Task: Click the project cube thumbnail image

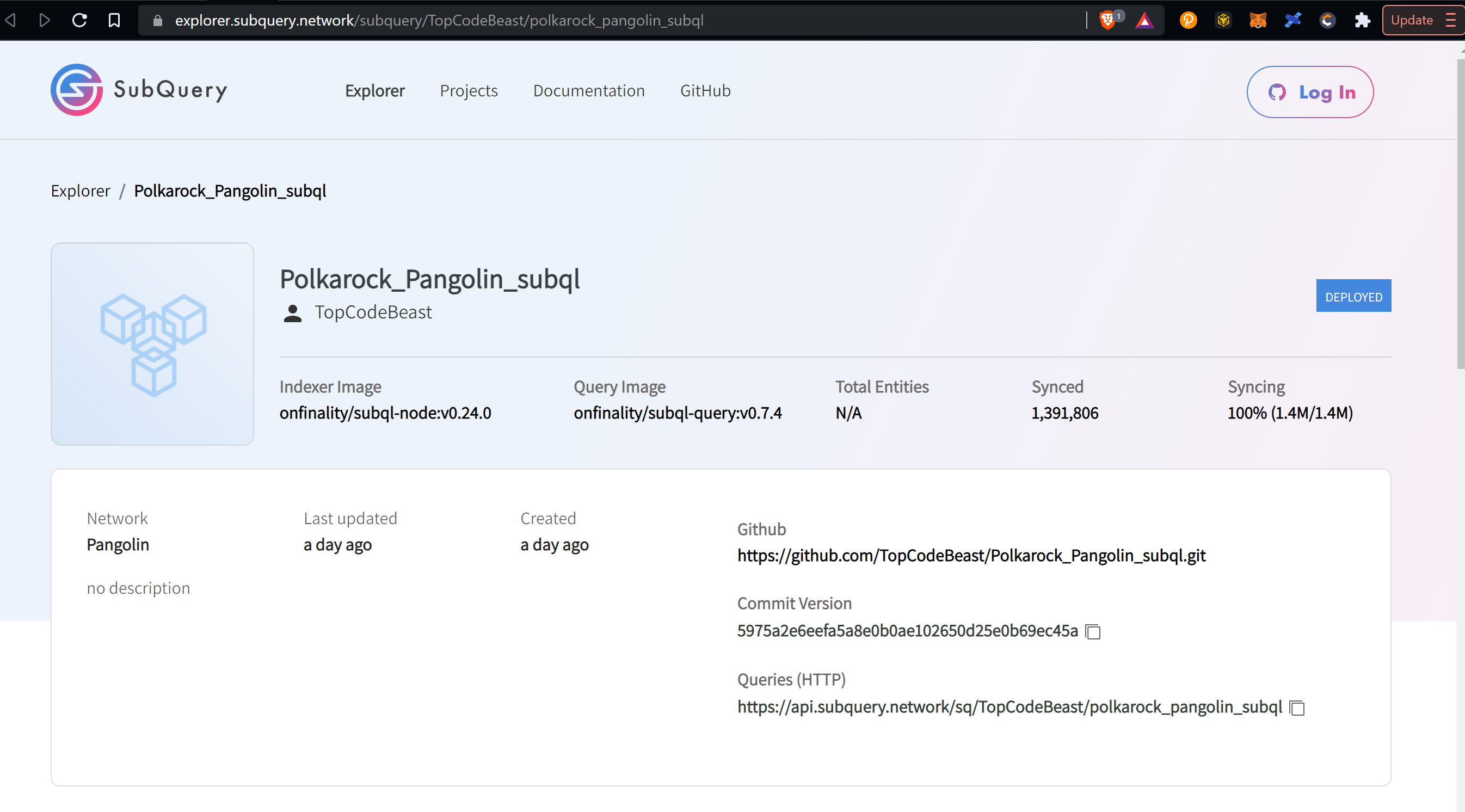Action: (152, 344)
